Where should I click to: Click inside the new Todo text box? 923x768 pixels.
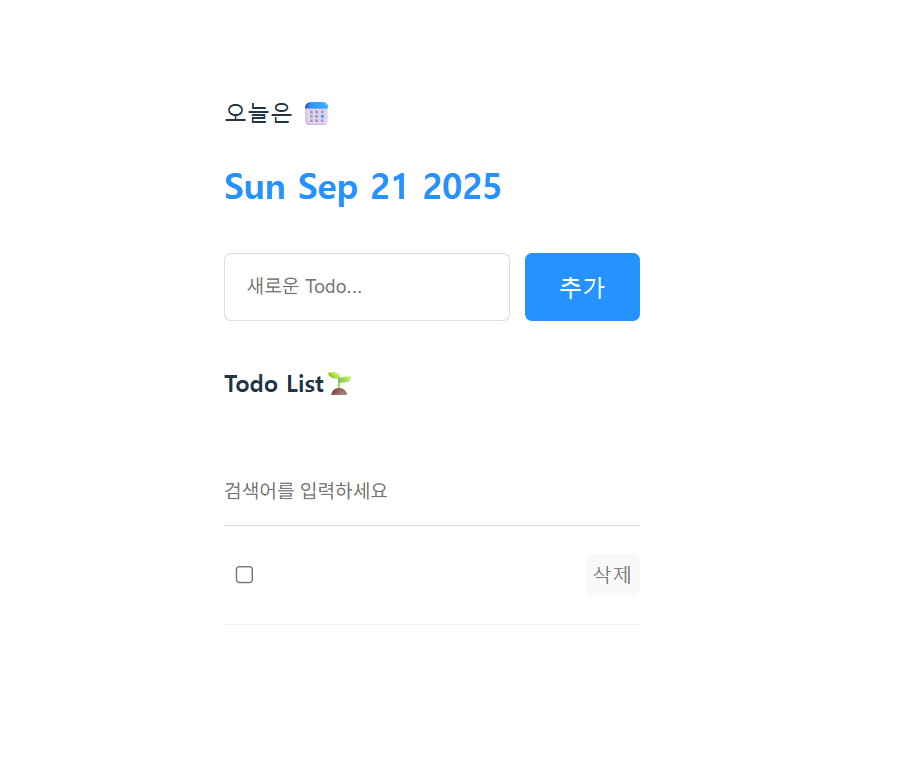pos(367,287)
